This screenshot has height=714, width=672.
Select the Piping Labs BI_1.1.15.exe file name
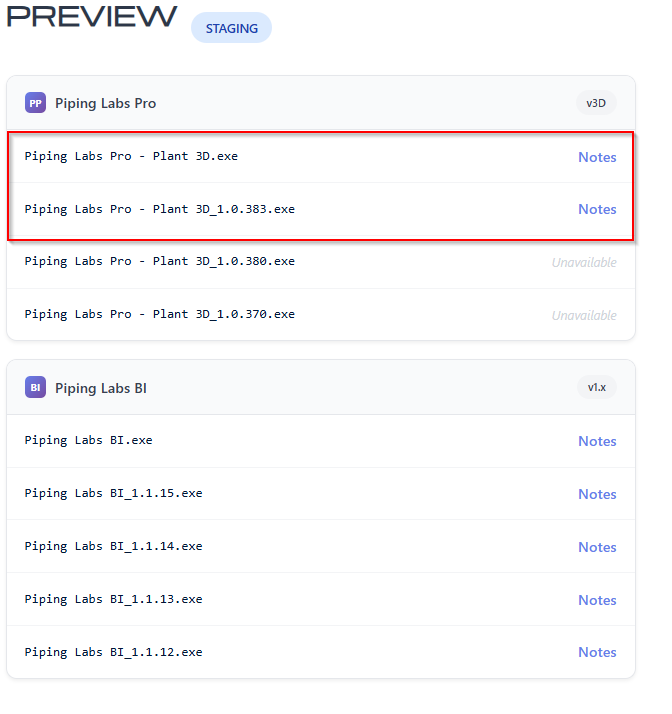(x=113, y=493)
